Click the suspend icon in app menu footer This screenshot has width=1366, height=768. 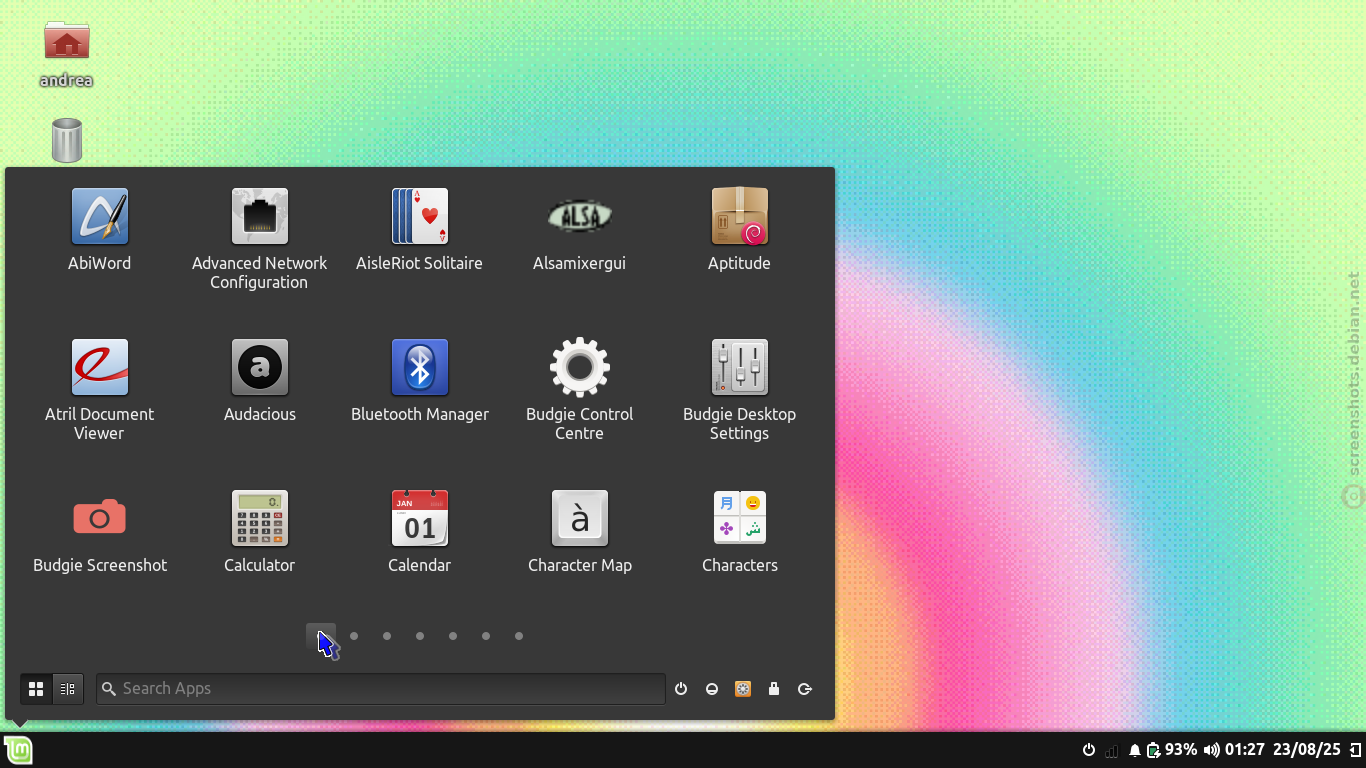712,689
